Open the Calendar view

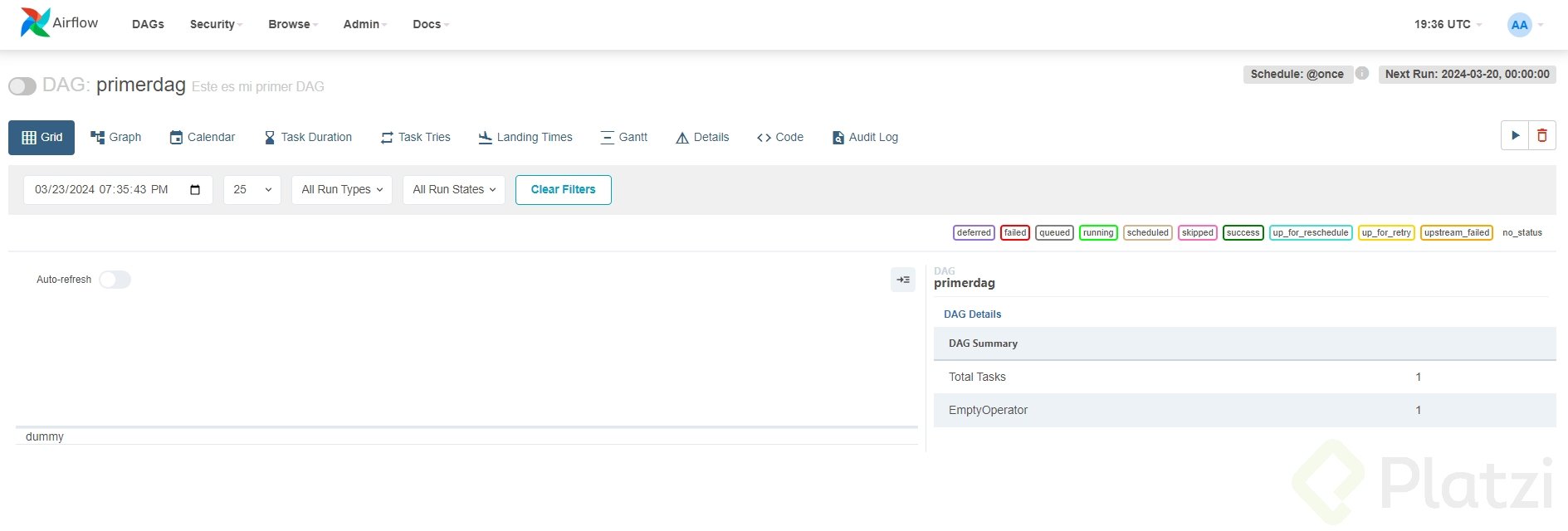pyautogui.click(x=203, y=138)
